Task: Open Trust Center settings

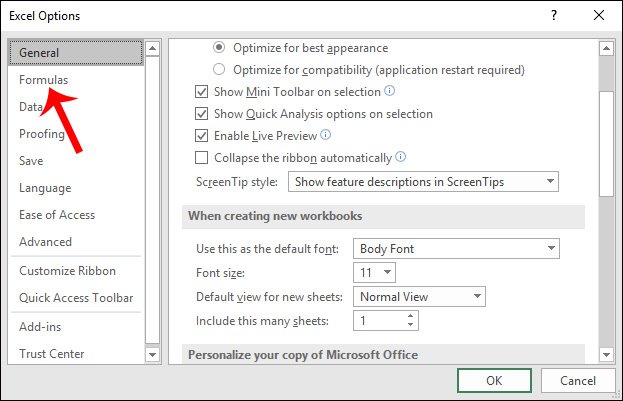Action: coord(52,354)
